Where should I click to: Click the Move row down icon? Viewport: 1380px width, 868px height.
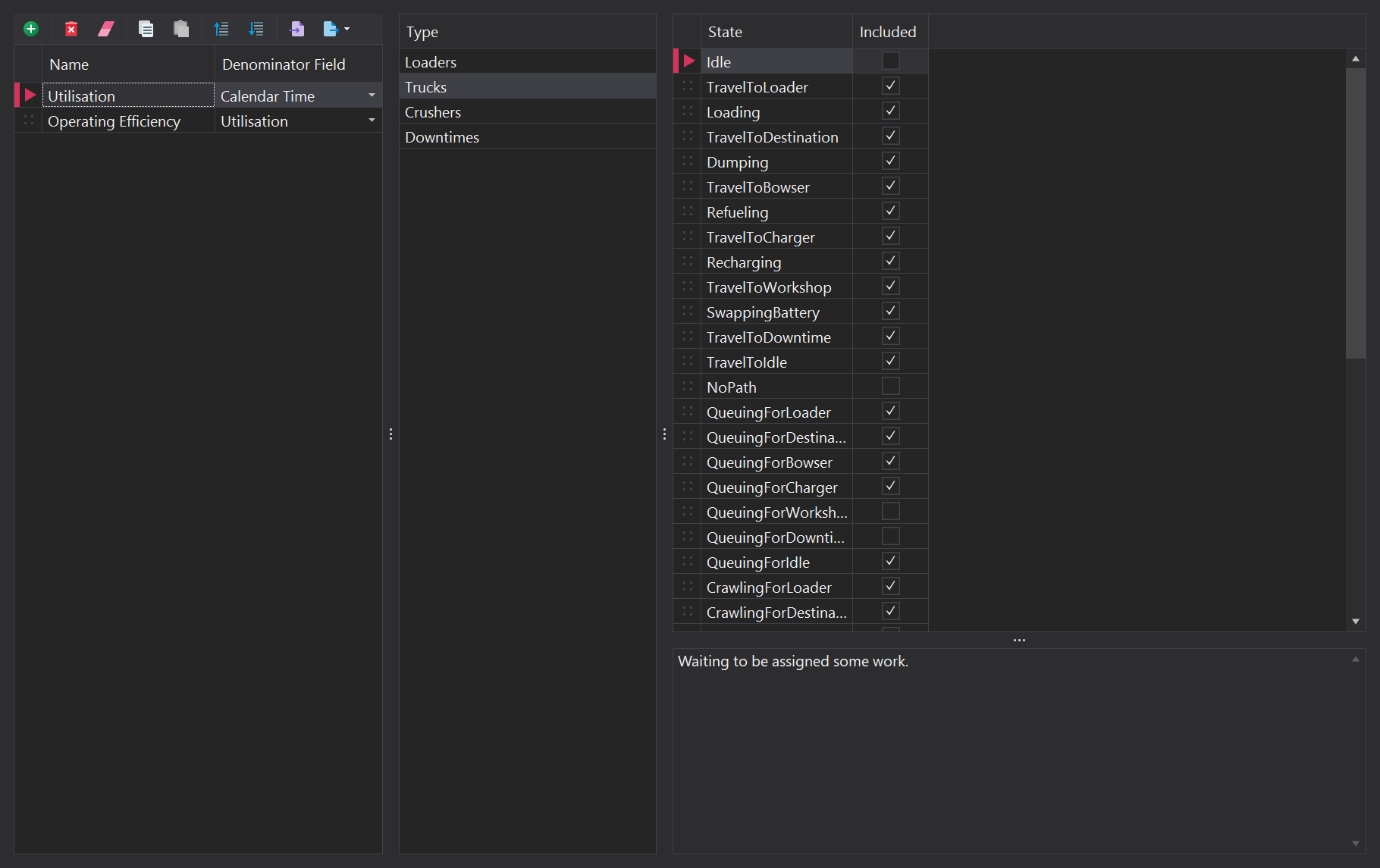256,29
